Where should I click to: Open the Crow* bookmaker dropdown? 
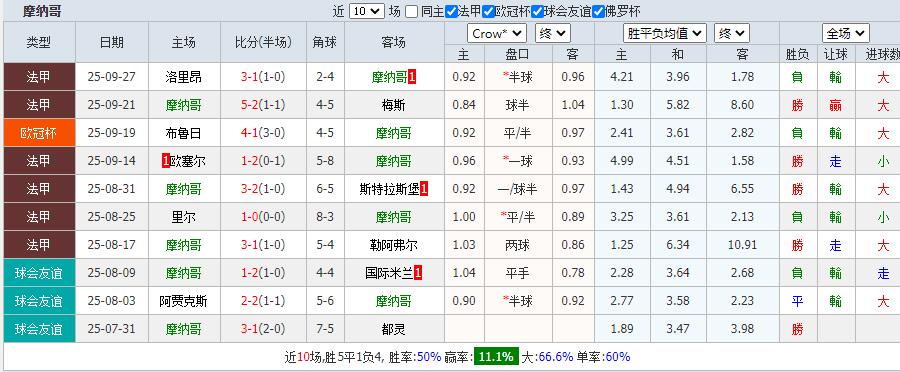point(497,34)
